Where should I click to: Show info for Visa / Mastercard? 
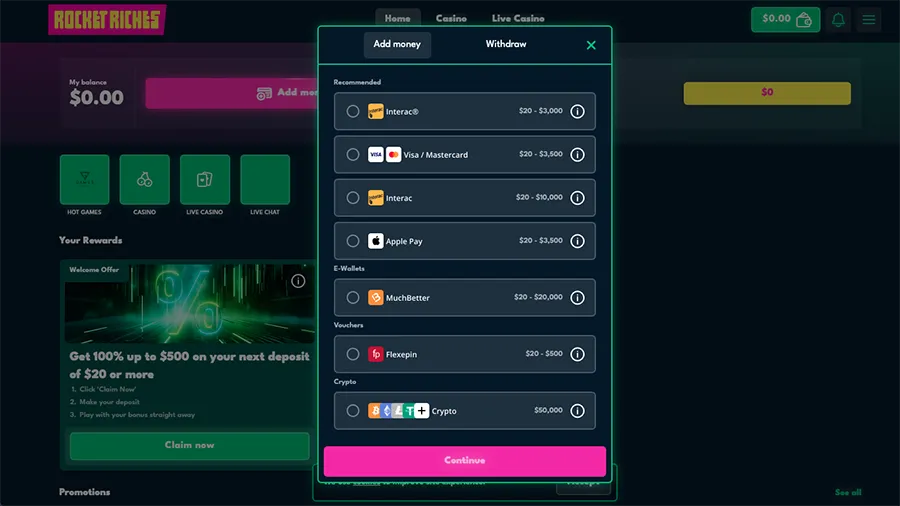(x=577, y=154)
